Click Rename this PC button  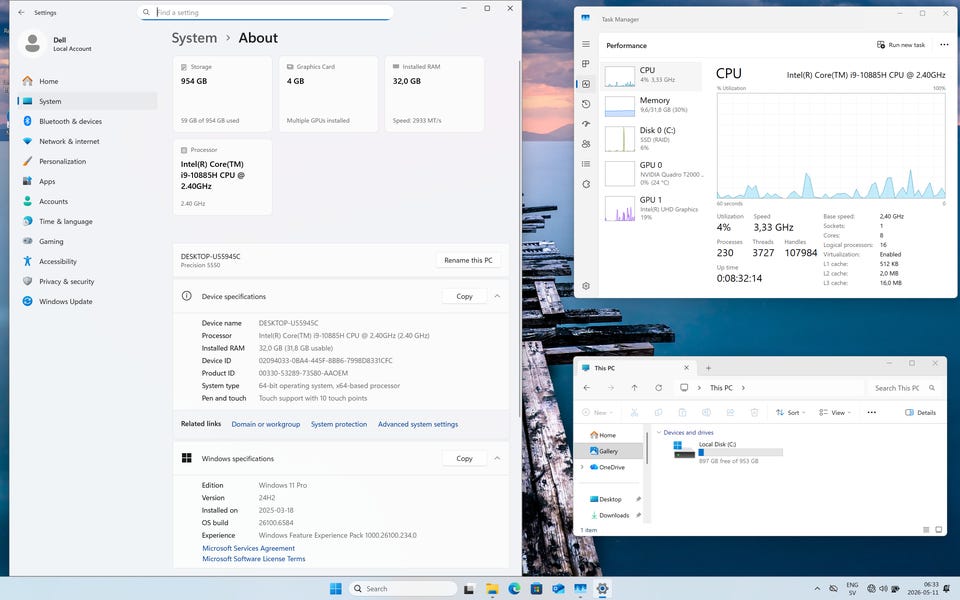pyautogui.click(x=468, y=260)
